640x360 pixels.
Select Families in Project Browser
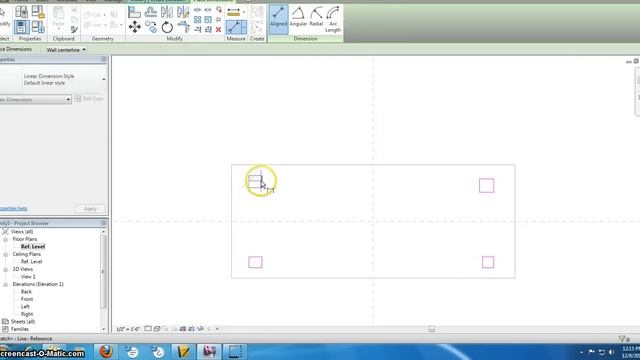(20, 329)
